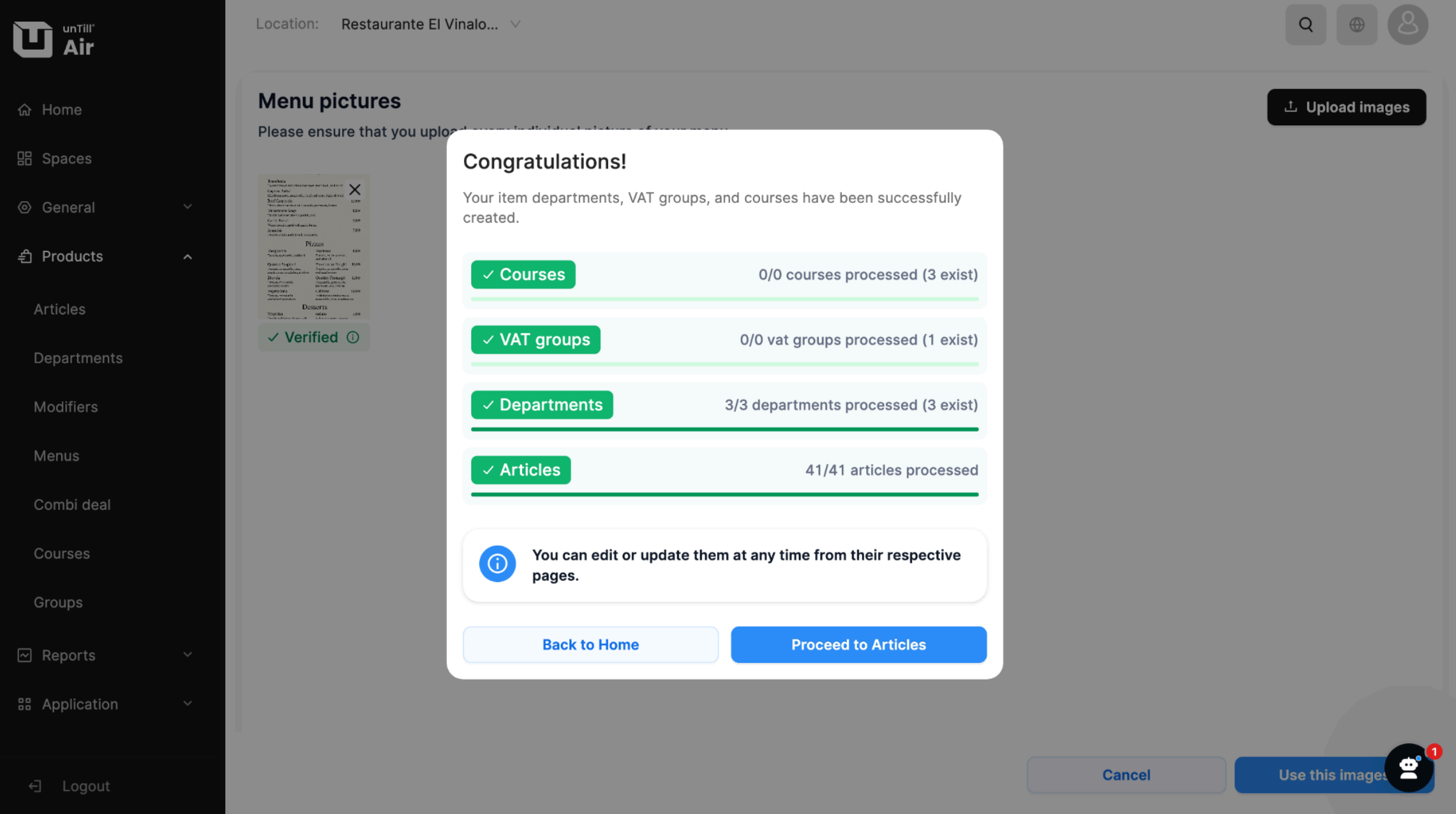
Task: Click the Logout icon in sidebar
Action: [x=35, y=786]
